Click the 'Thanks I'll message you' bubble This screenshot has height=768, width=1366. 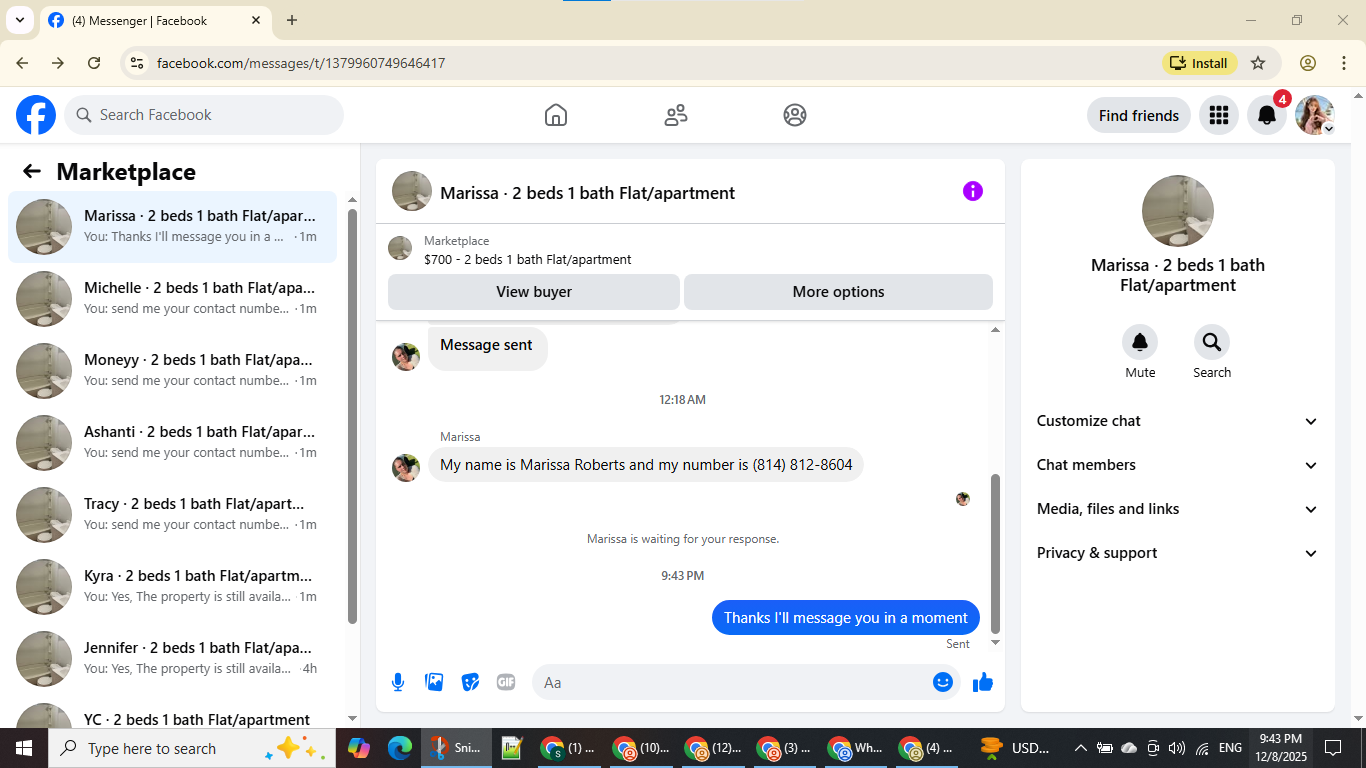pyautogui.click(x=845, y=618)
